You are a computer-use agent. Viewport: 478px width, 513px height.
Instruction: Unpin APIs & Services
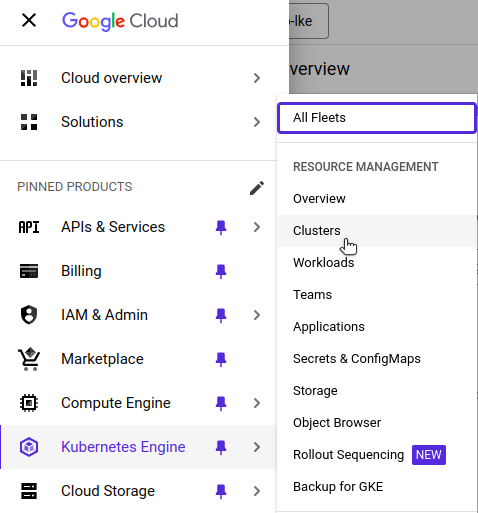[x=221, y=227]
